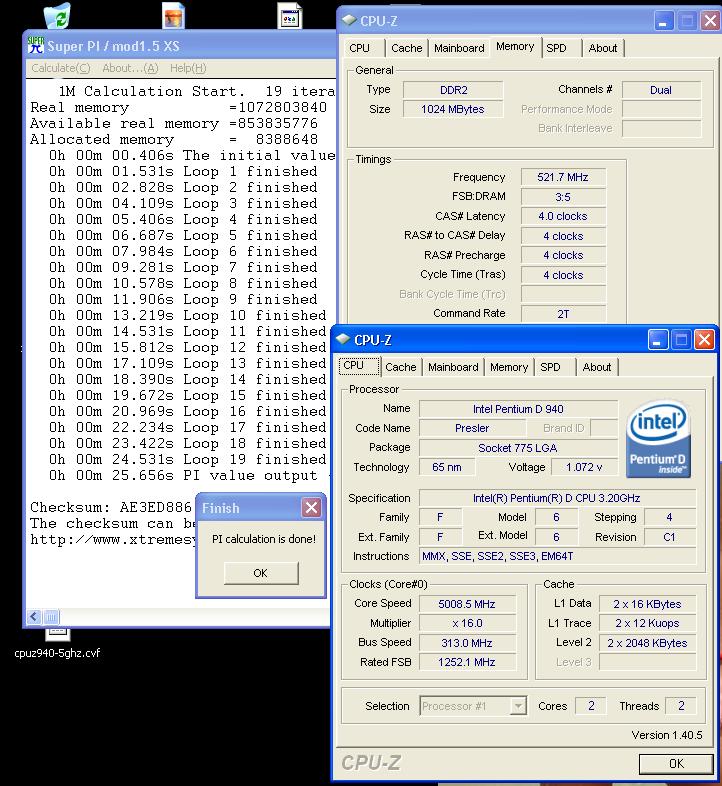The height and width of the screenshot is (786, 722).
Task: Minimize the back CPU-Z Memory window
Action: (x=663, y=21)
